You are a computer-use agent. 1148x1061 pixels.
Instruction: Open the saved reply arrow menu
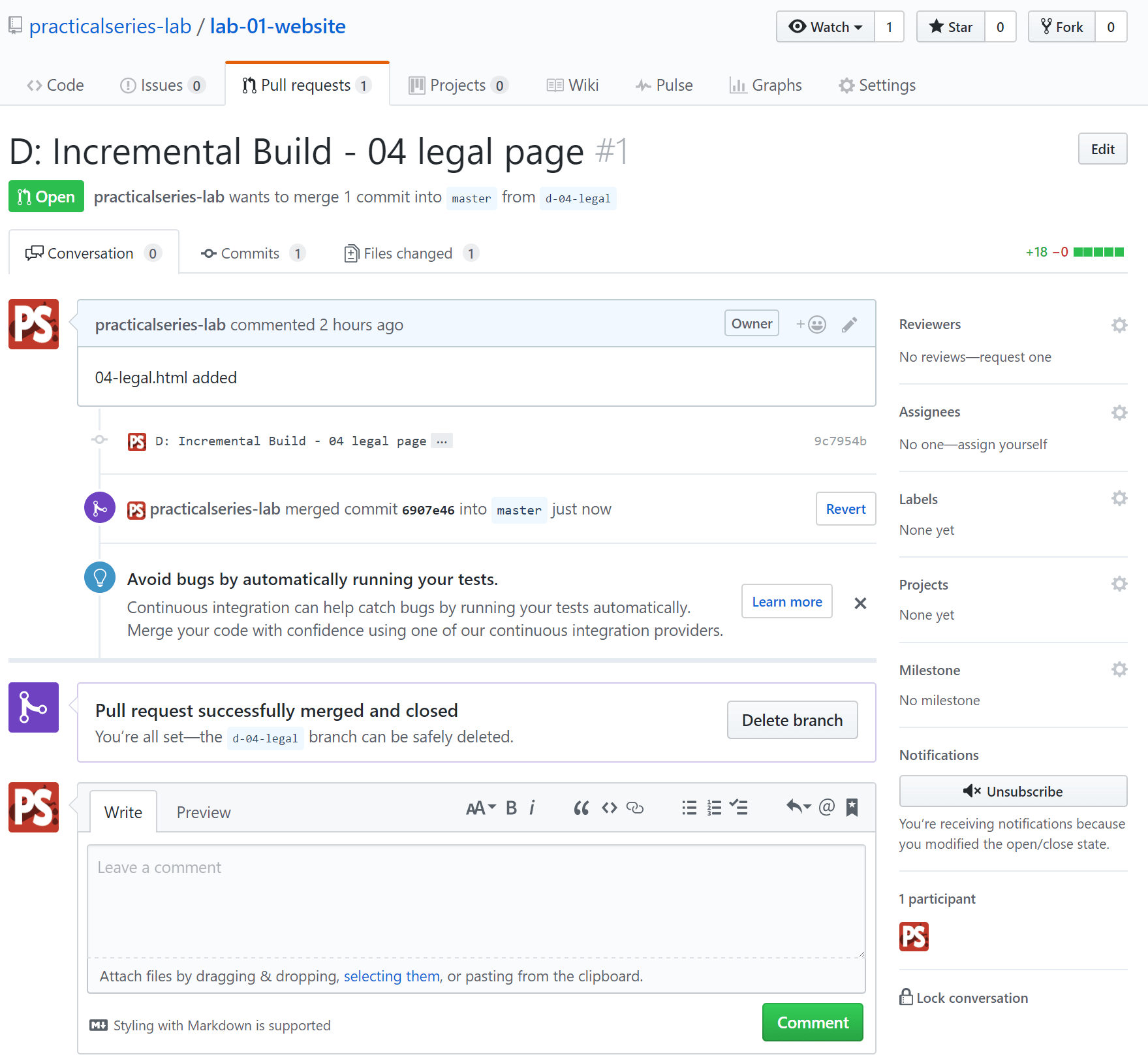[799, 807]
